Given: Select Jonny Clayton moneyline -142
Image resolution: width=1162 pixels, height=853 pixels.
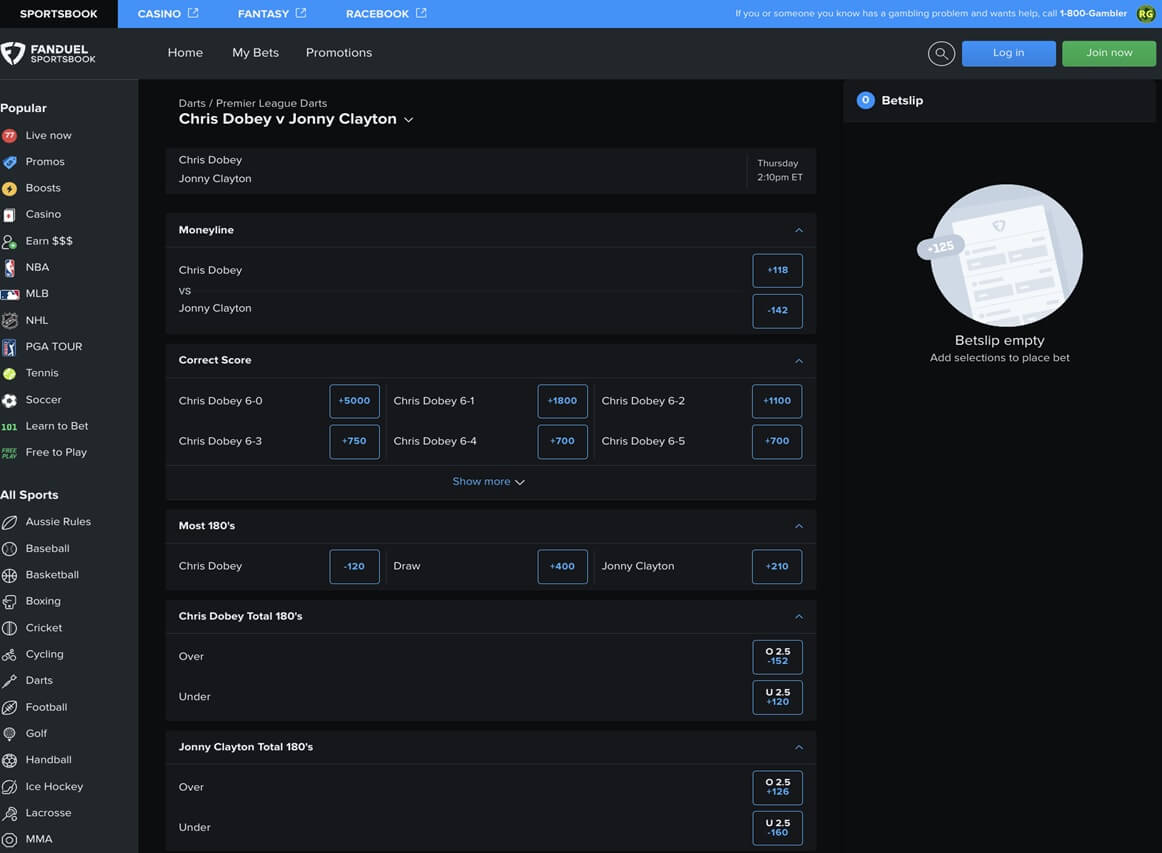Looking at the screenshot, I should click(777, 311).
